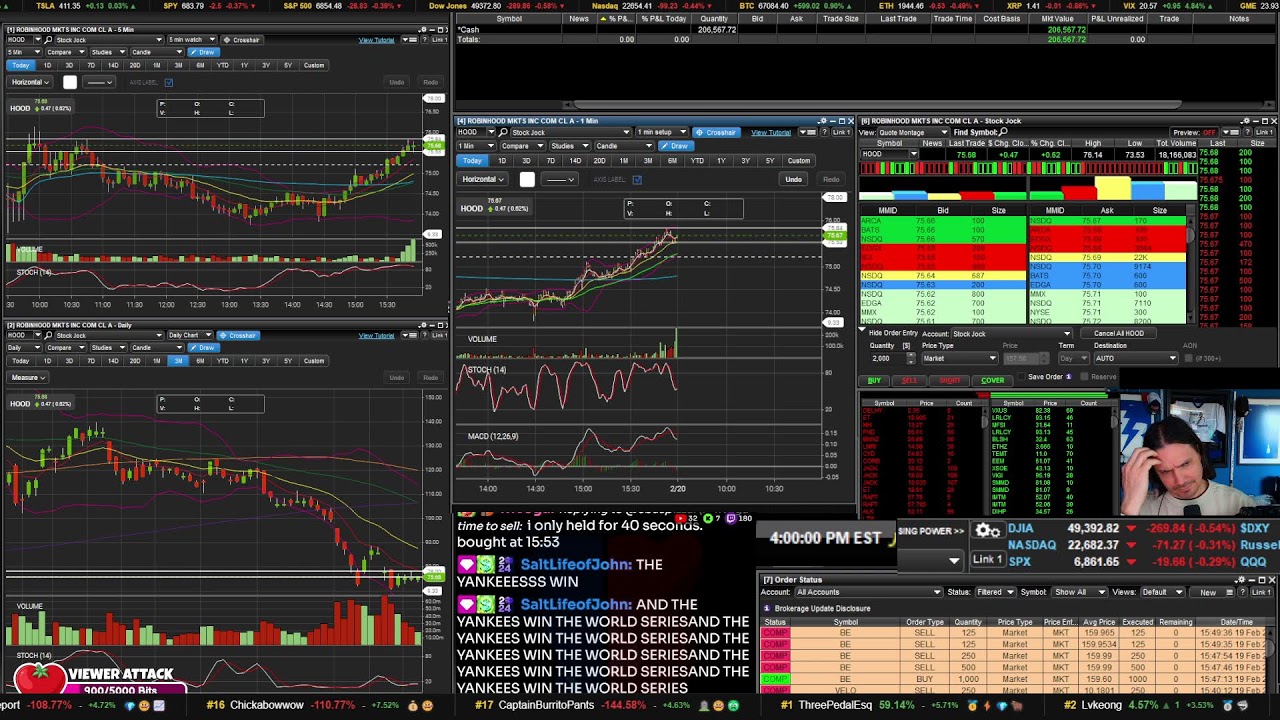1280x720 pixels.
Task: Click the Quantity input field showing 2,000
Action: tap(888, 358)
